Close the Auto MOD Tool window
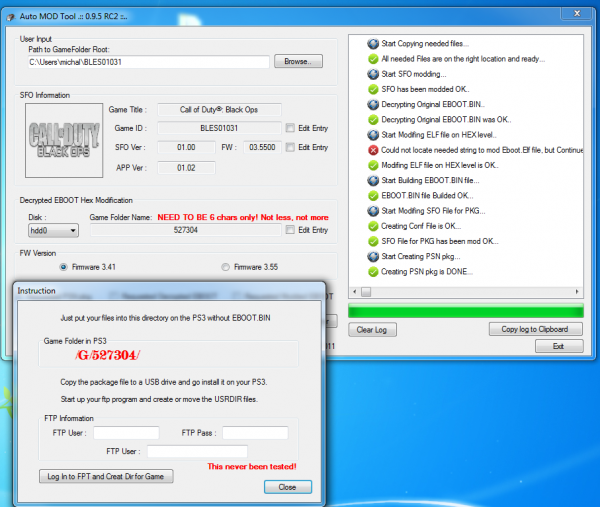Image resolution: width=600 pixels, height=507 pixels. click(x=577, y=13)
